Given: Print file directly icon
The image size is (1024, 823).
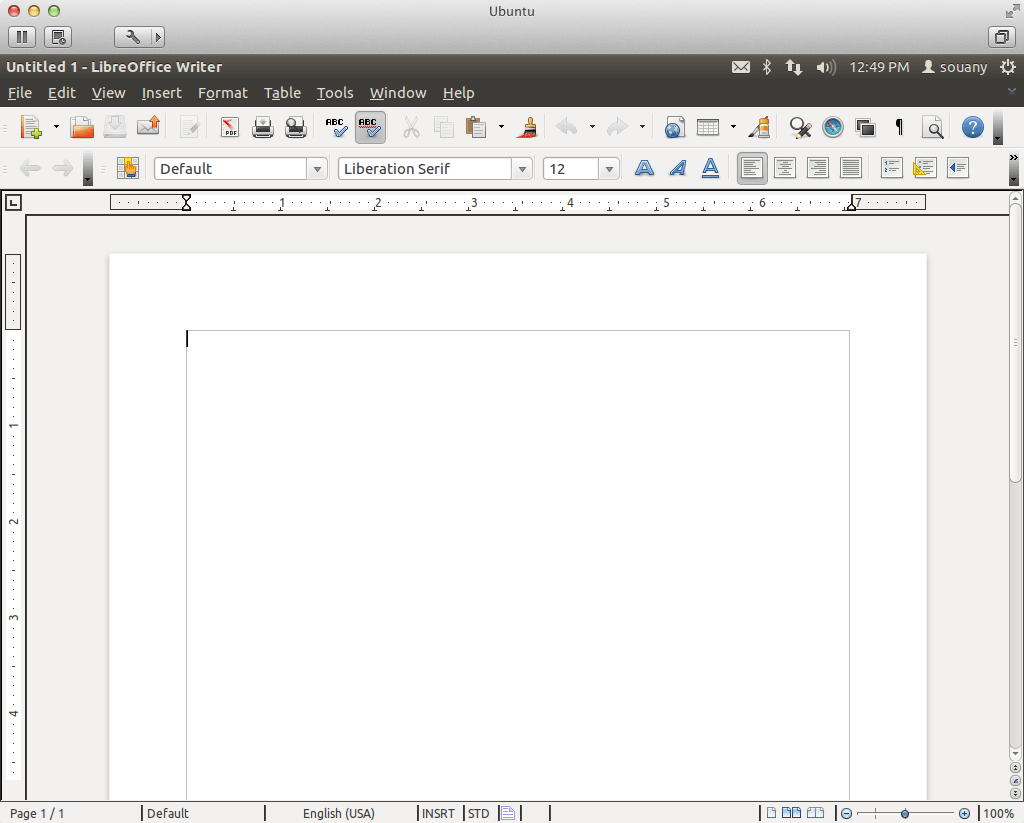Looking at the screenshot, I should click(x=263, y=127).
